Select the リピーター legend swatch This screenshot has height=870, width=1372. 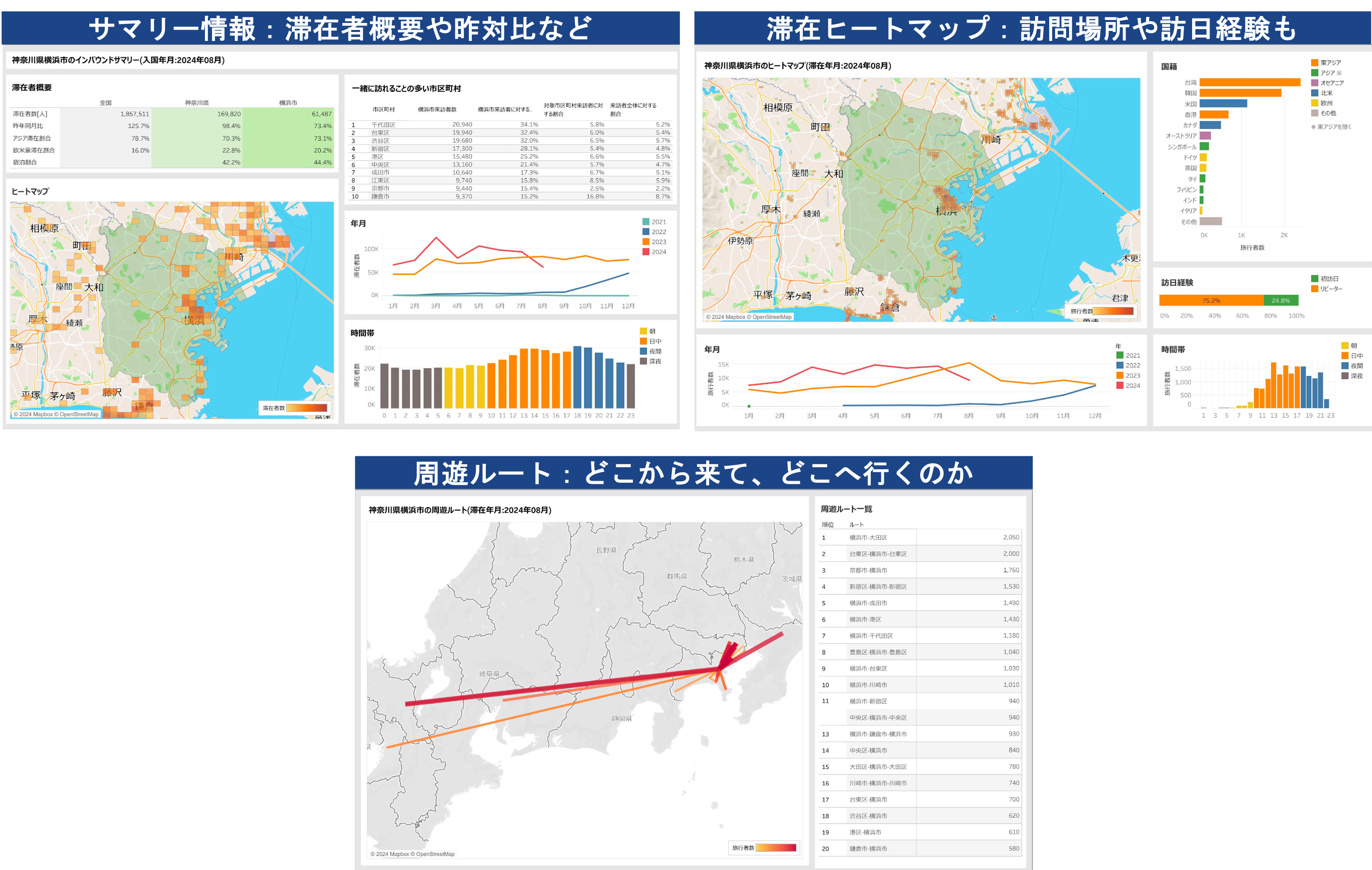1315,289
